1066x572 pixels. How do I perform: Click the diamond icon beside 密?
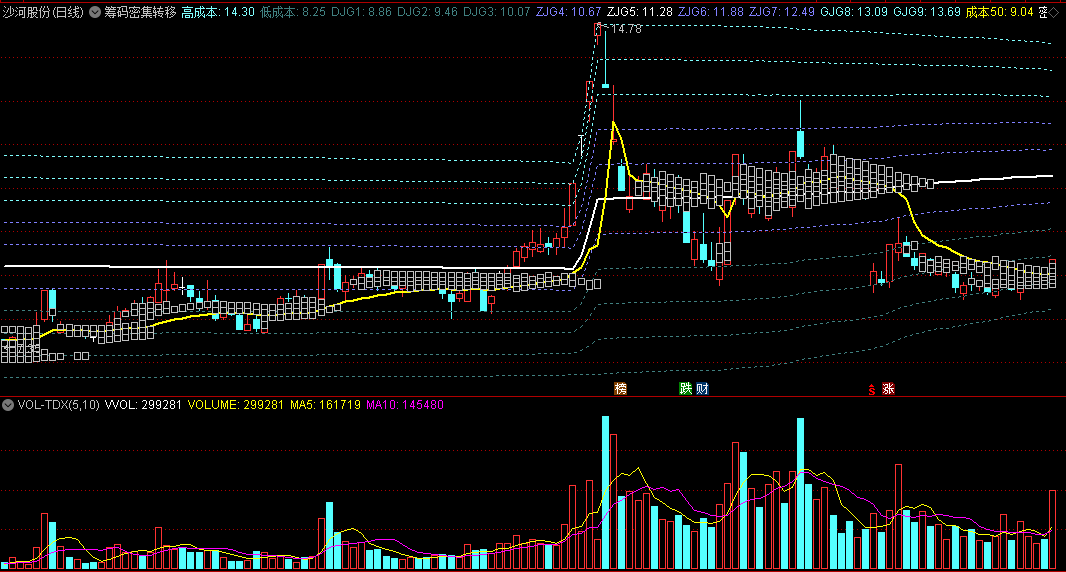click(x=1054, y=12)
